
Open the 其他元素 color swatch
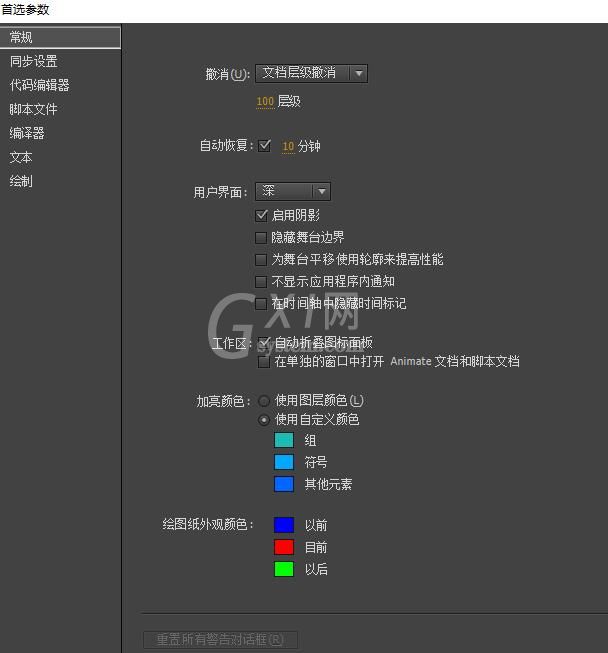coord(284,484)
